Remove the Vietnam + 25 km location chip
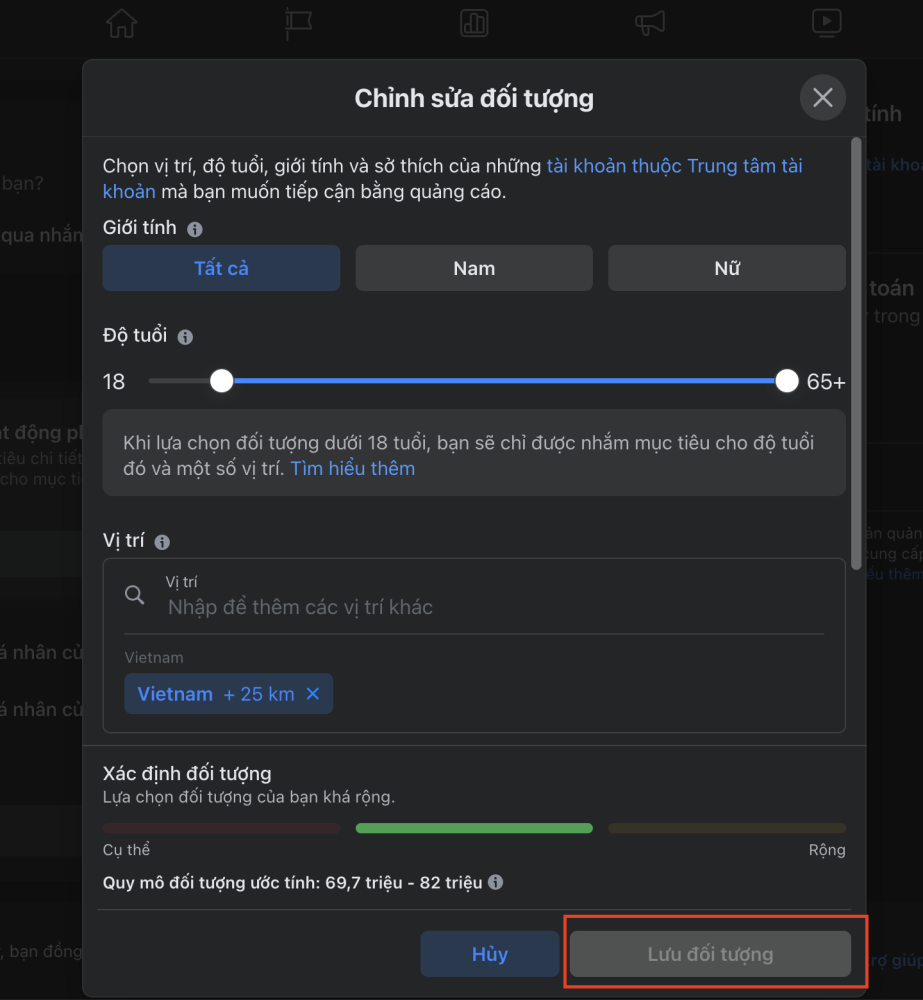Image resolution: width=923 pixels, height=1000 pixels. point(313,694)
